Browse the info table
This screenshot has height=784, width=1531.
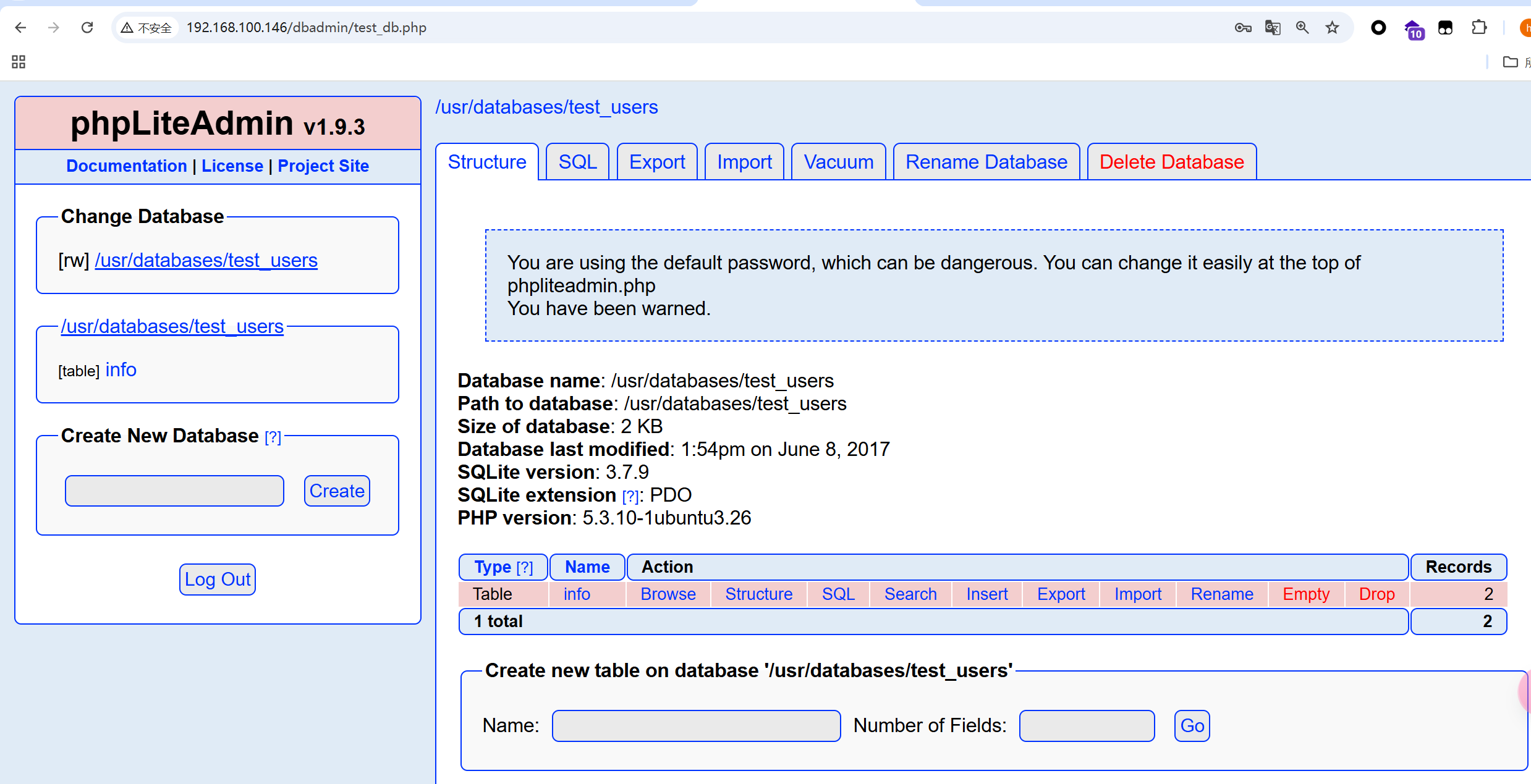click(668, 594)
